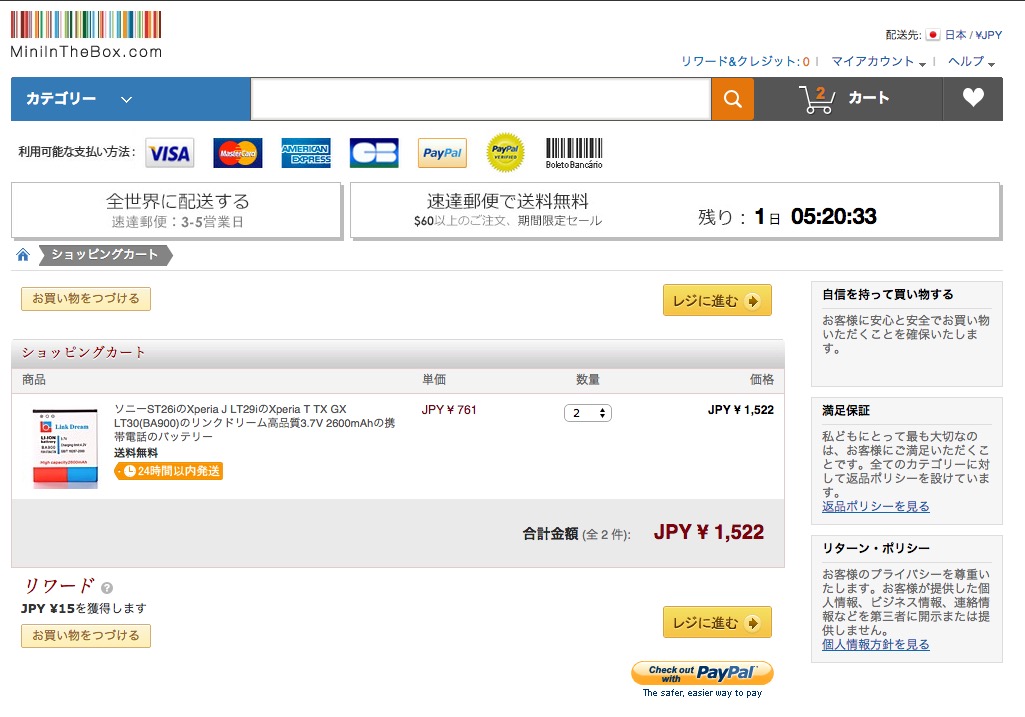The width and height of the screenshot is (1025, 717).
Task: Click the orange search magnifier button
Action: [x=732, y=99]
